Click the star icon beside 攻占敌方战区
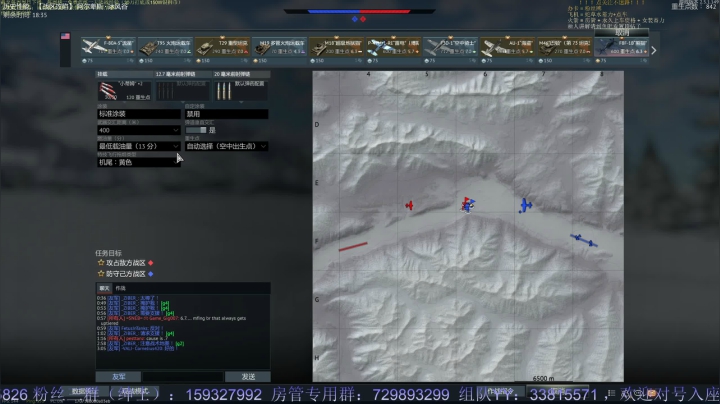 coord(101,263)
